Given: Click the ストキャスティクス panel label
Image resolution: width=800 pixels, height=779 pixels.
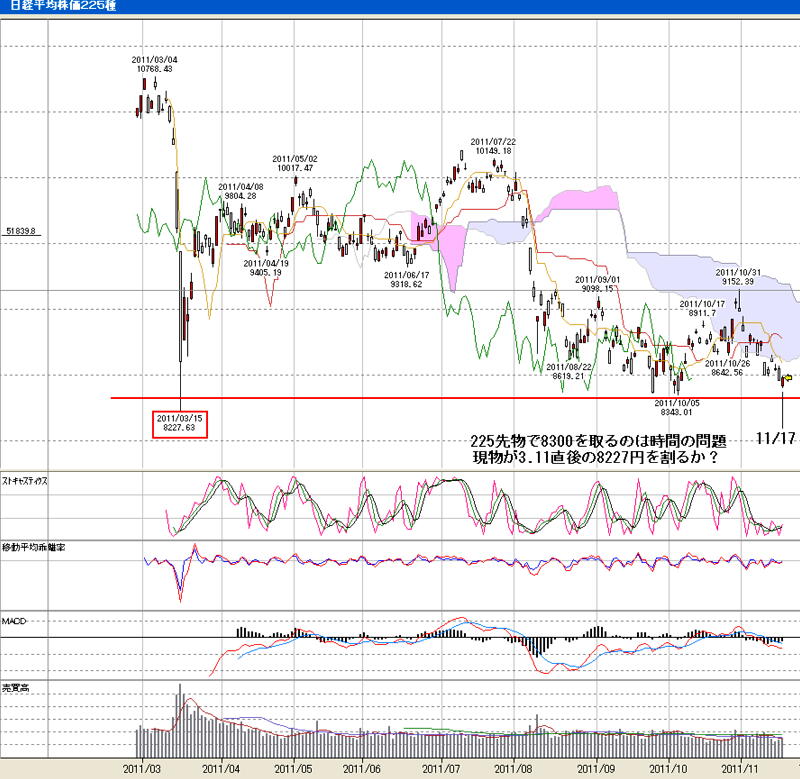Looking at the screenshot, I should coord(28,481).
